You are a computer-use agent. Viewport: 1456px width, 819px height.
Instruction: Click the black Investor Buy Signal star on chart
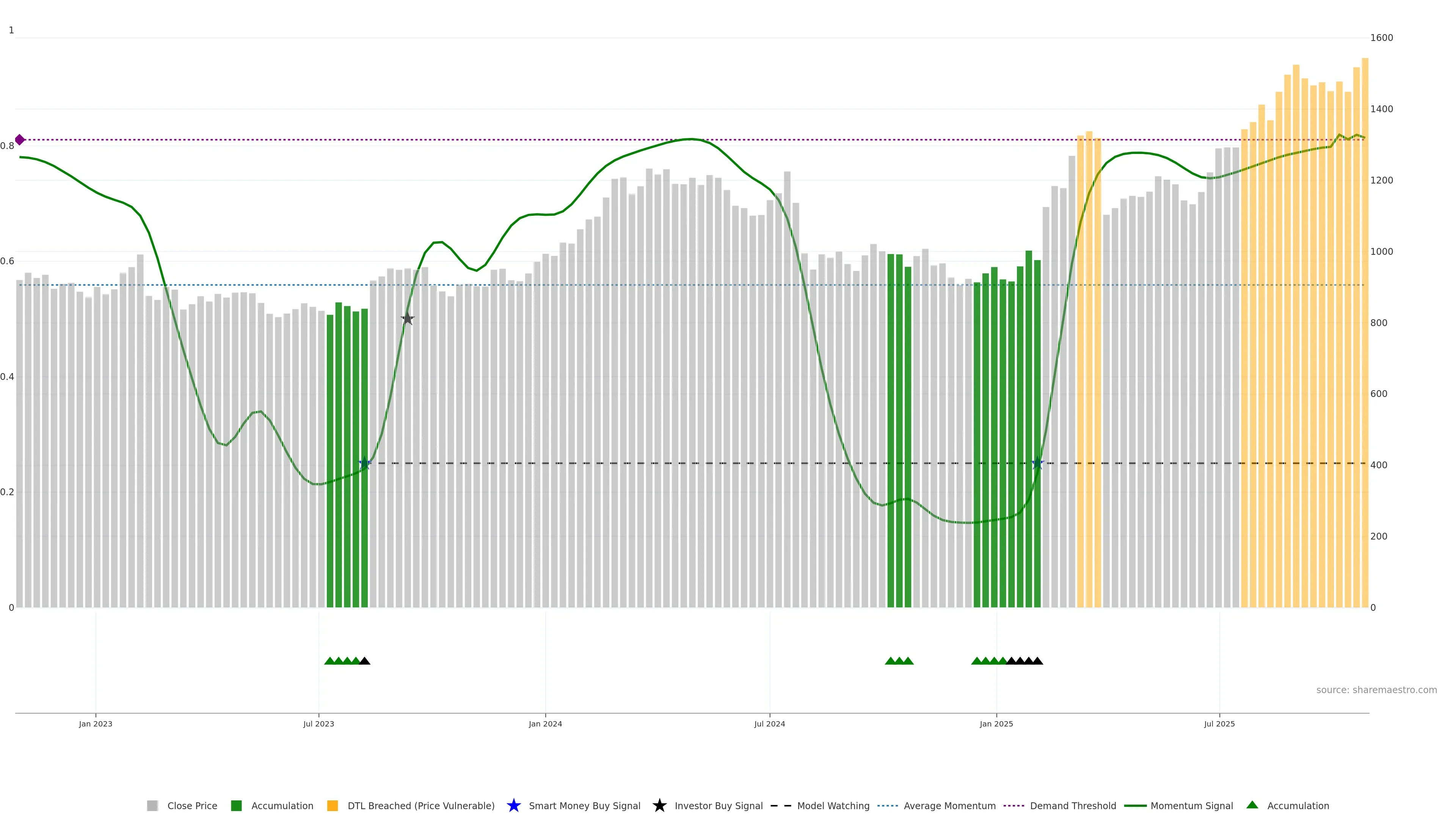coord(408,319)
